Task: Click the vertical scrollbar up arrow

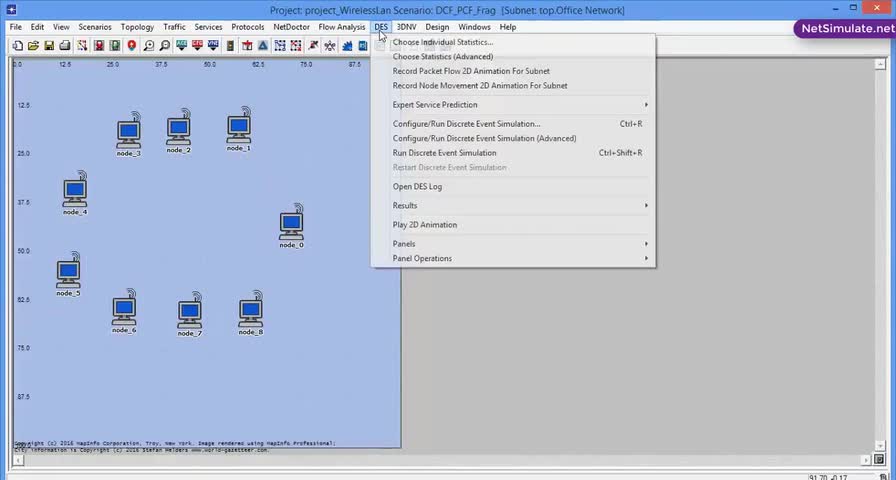Action: click(x=880, y=64)
